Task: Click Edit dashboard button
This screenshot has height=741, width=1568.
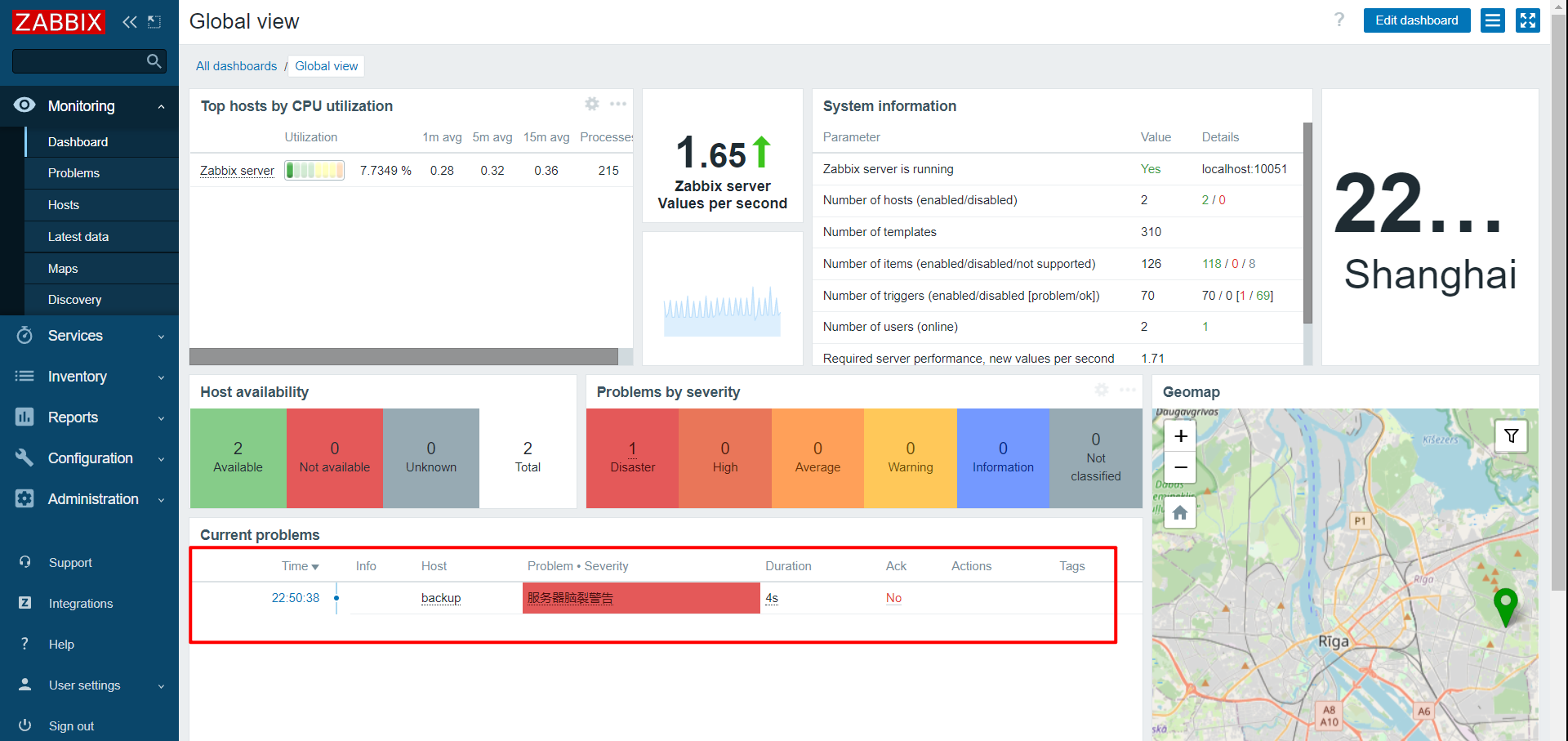Action: 1417,20
